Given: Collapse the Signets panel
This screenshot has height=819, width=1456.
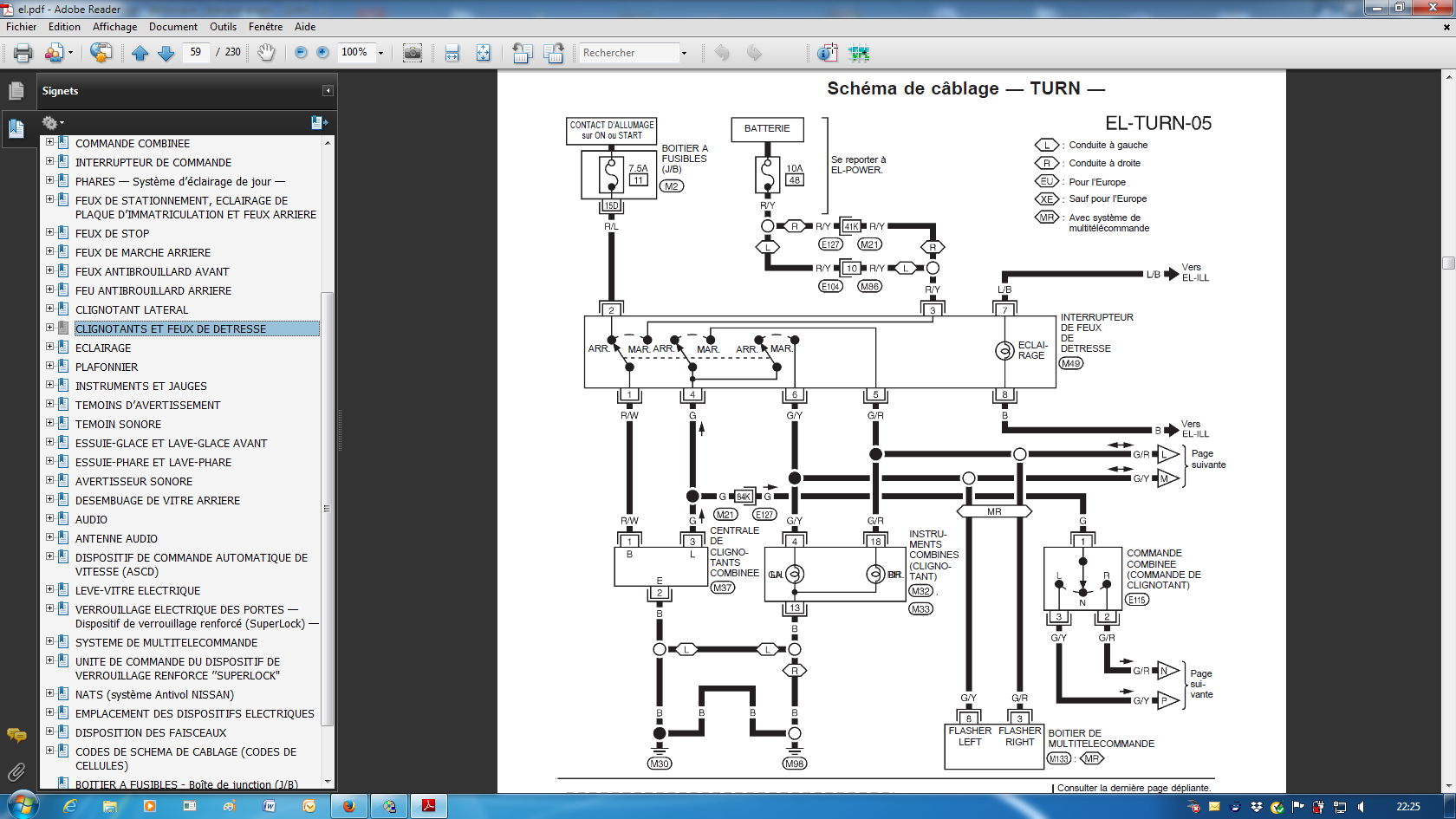Looking at the screenshot, I should (x=328, y=91).
